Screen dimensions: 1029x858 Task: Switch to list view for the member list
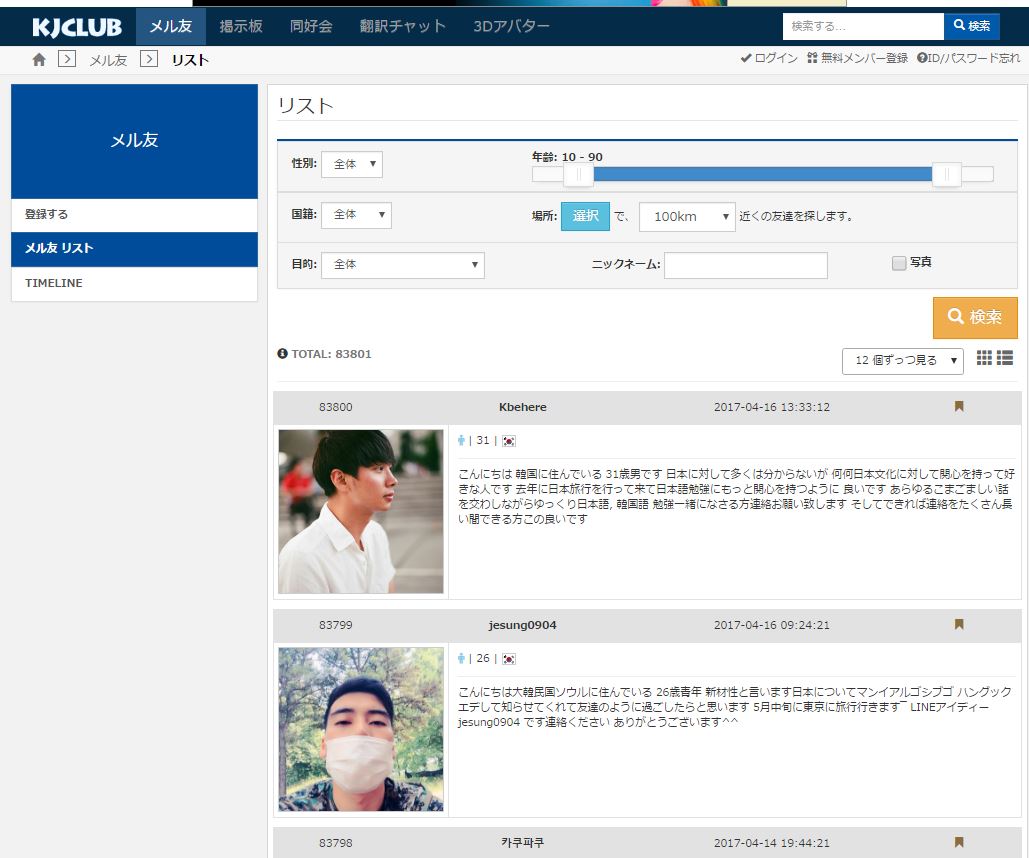coord(1006,358)
